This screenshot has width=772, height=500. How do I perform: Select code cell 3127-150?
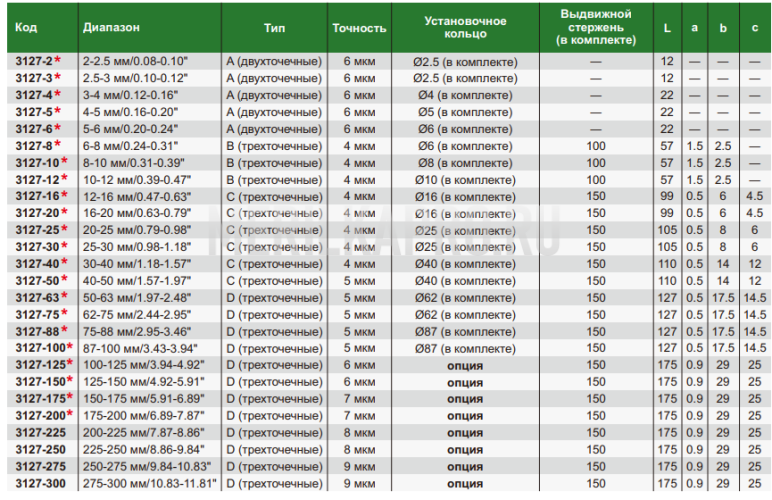coord(44,381)
